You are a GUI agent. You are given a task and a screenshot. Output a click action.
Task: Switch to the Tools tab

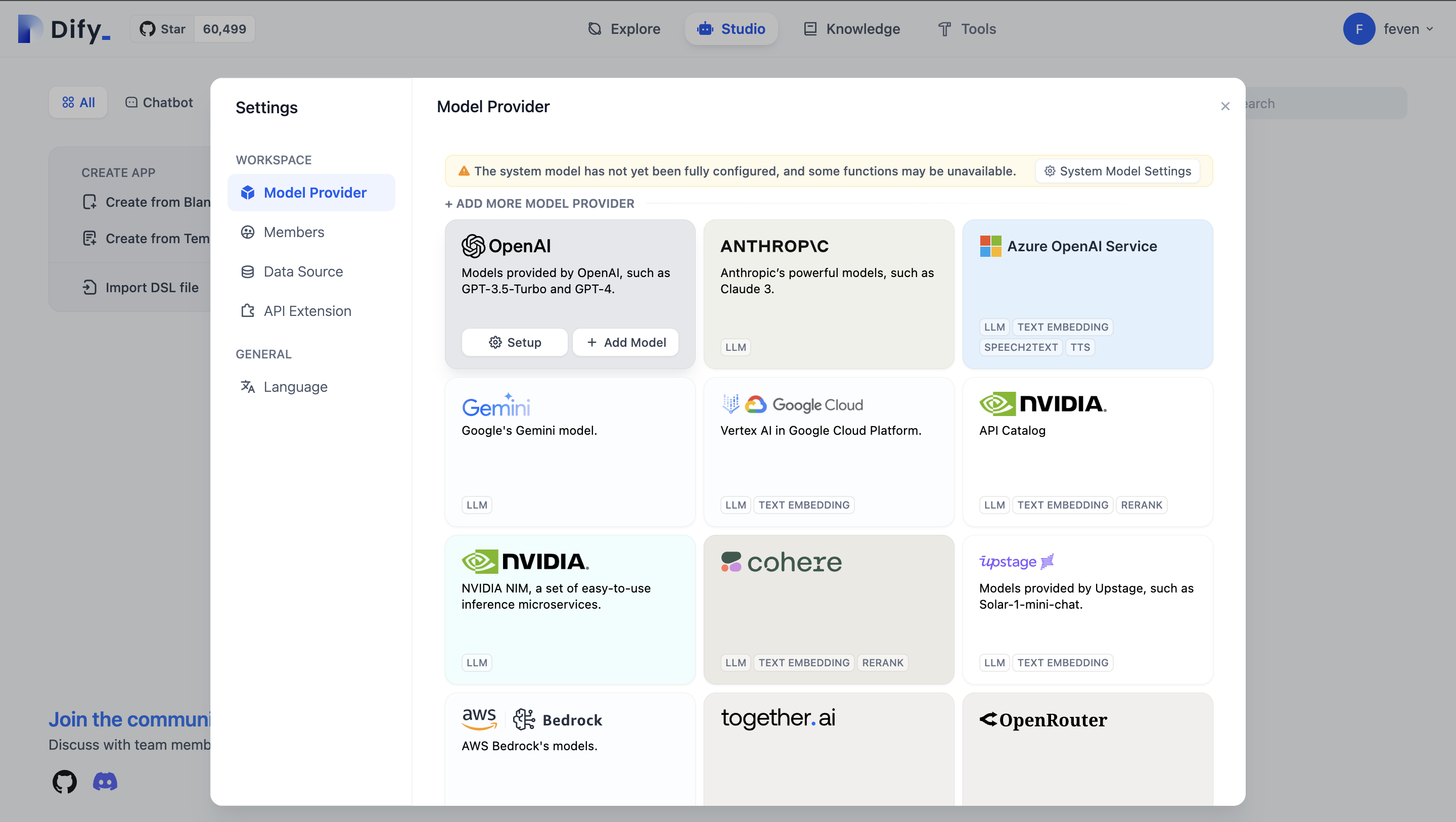click(x=967, y=29)
